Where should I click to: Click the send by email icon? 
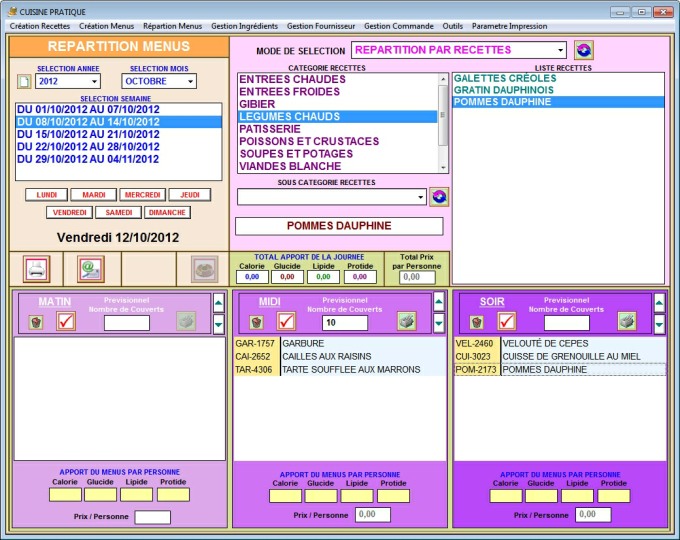(x=91, y=268)
